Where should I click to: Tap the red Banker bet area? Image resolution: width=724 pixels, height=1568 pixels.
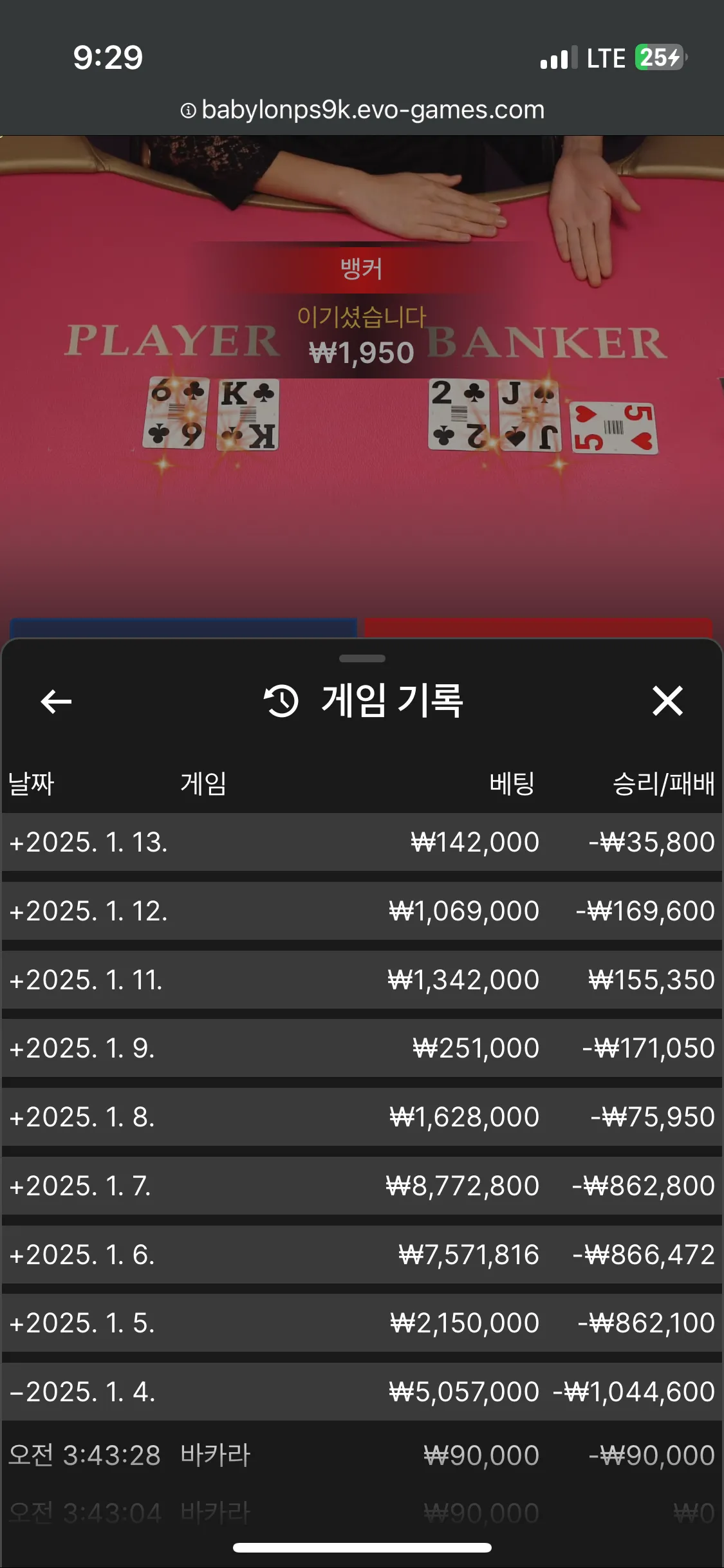(539, 628)
